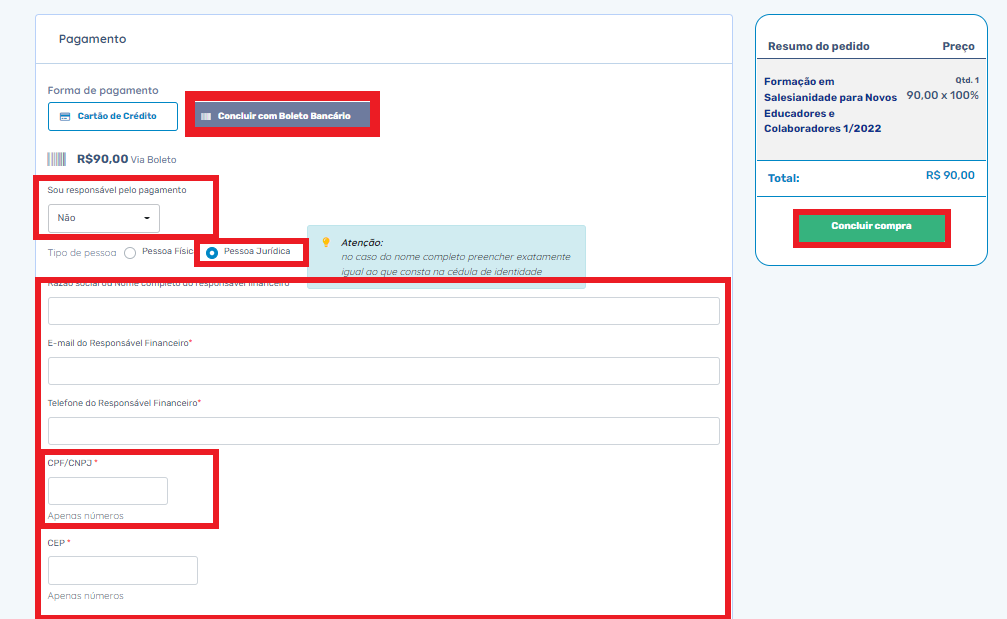Image resolution: width=1007 pixels, height=619 pixels.
Task: Click the Via Boleto price label
Action: pos(153,159)
